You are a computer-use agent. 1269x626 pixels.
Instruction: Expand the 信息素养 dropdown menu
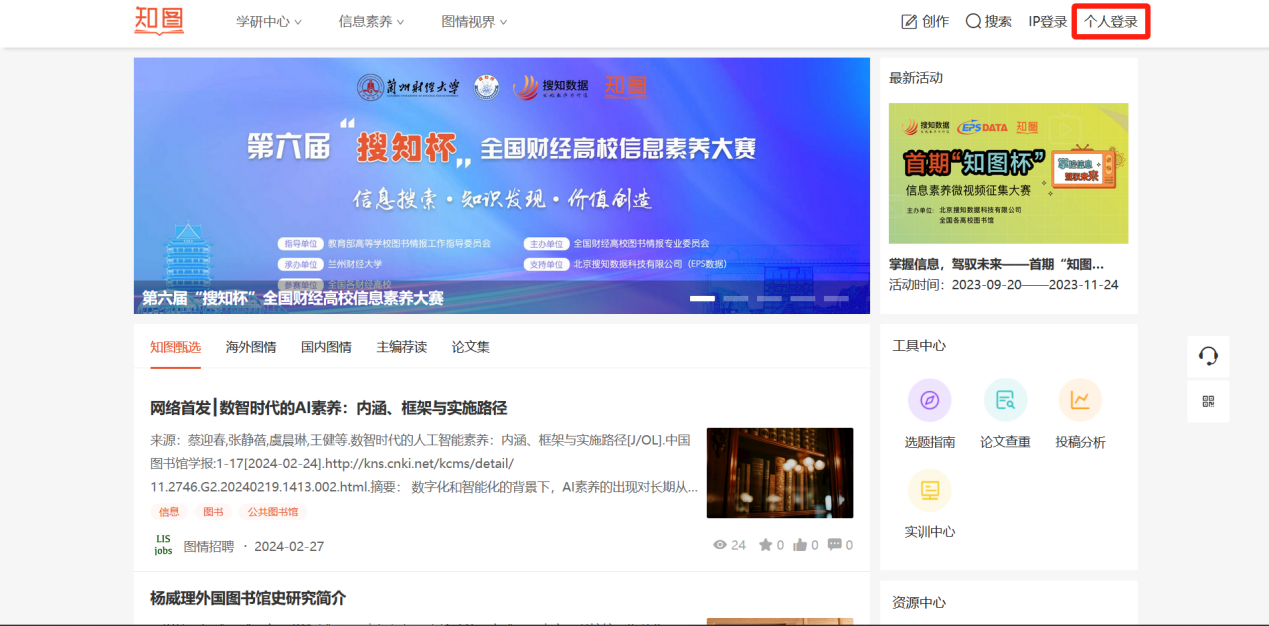click(x=371, y=21)
